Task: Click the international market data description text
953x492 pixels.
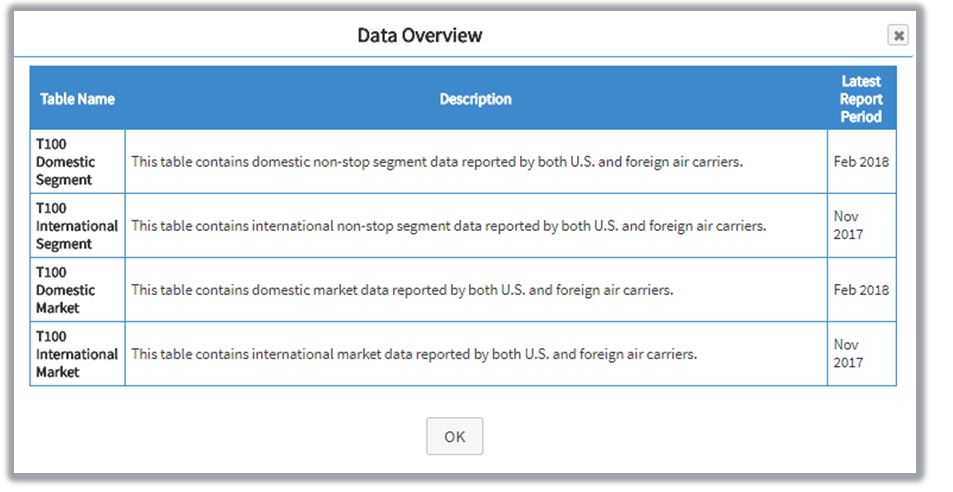Action: point(414,354)
